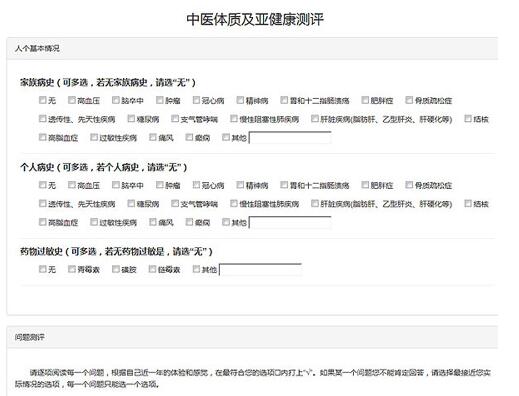Tick 糖尿病 under 家族病史
The image size is (519, 396).
point(131,119)
